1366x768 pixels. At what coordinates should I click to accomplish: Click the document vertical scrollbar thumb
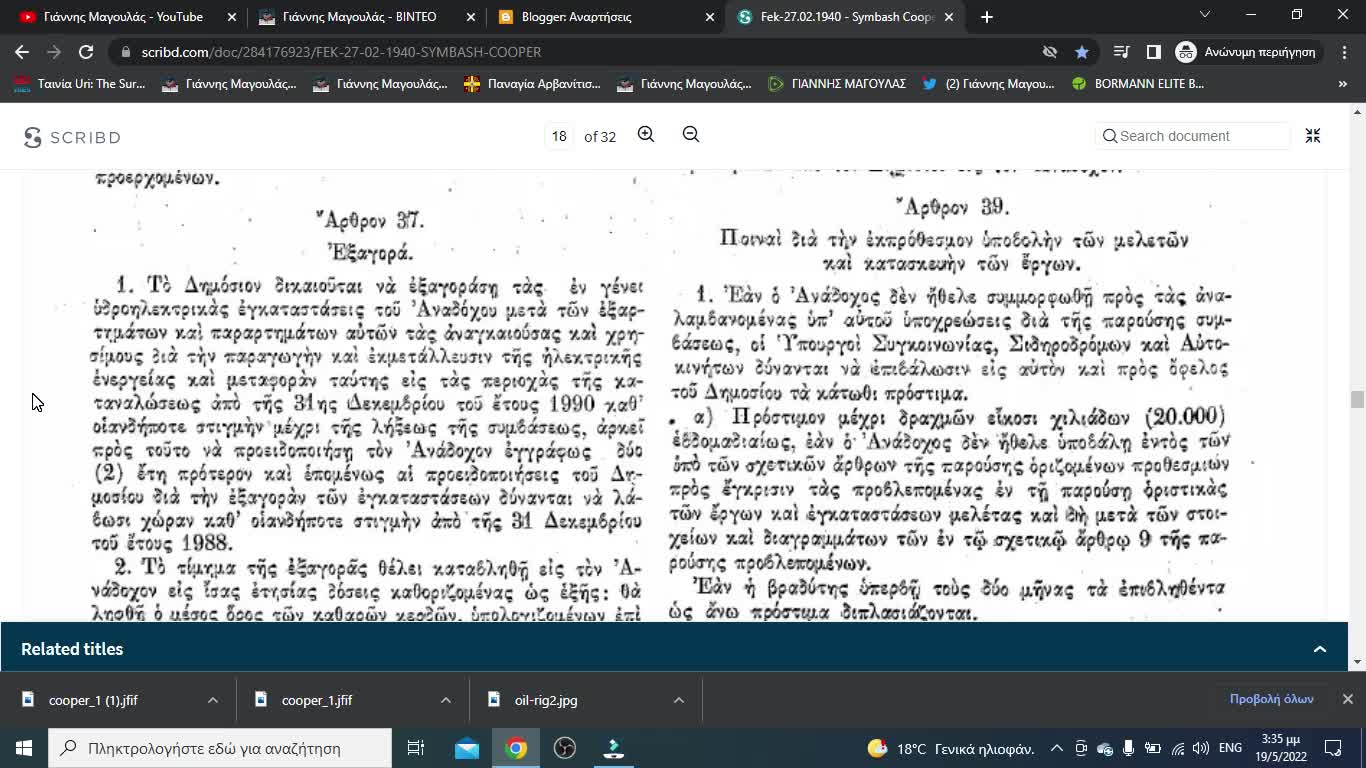pyautogui.click(x=1357, y=400)
